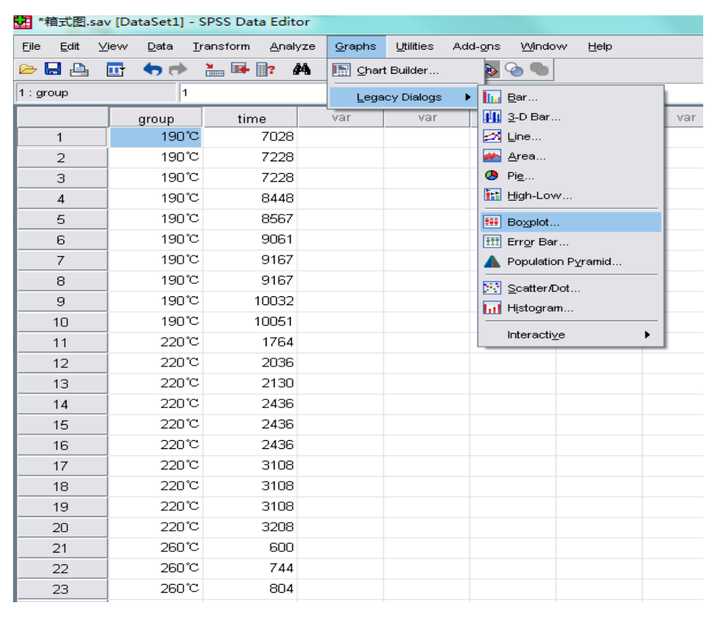Select Scatter/Dot... label in the submenu
Viewport: 720px width, 619px height.
point(544,288)
